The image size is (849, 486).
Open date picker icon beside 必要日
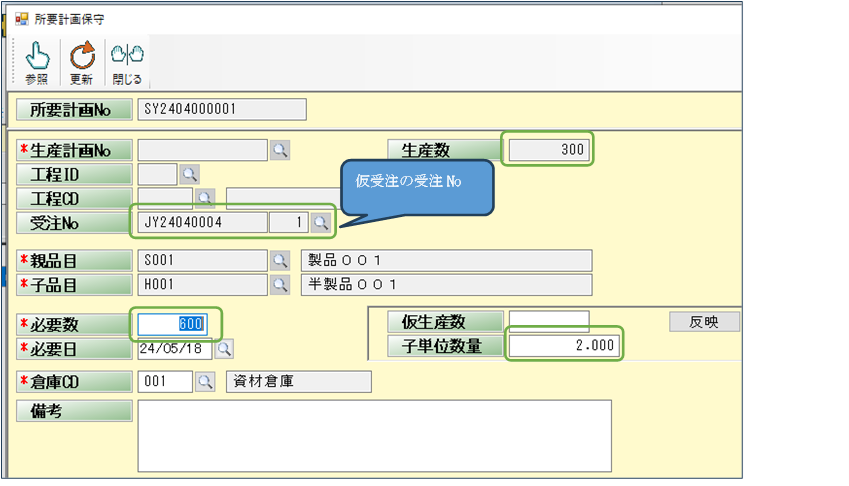coord(224,348)
